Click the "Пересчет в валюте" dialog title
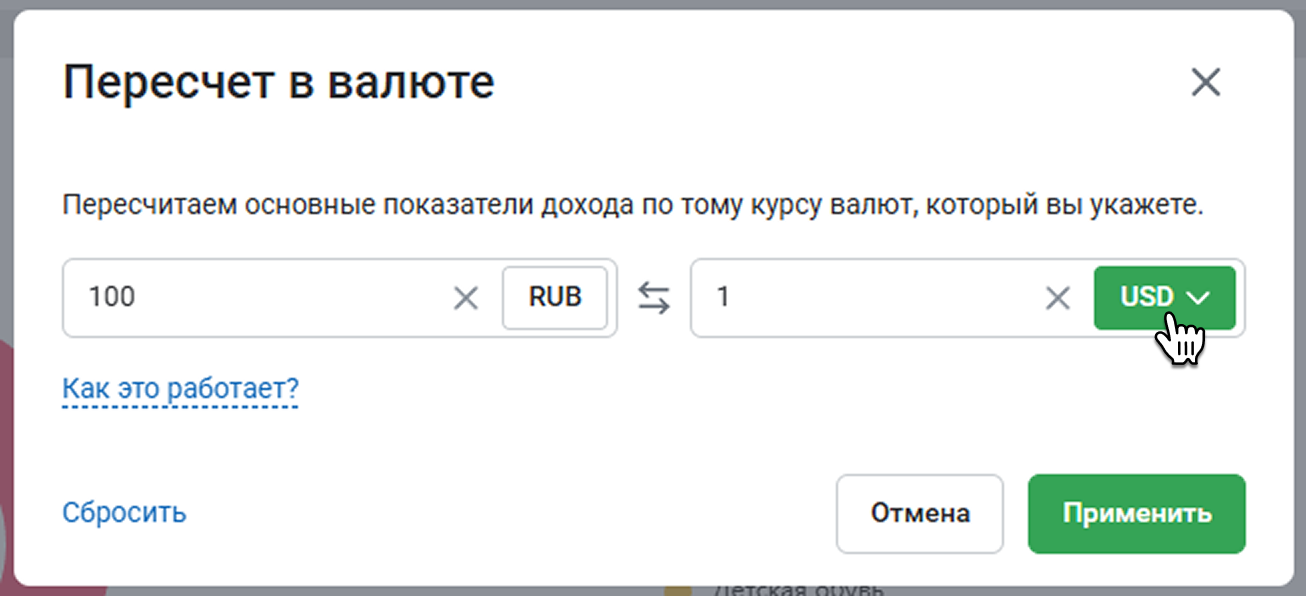 pyautogui.click(x=278, y=83)
